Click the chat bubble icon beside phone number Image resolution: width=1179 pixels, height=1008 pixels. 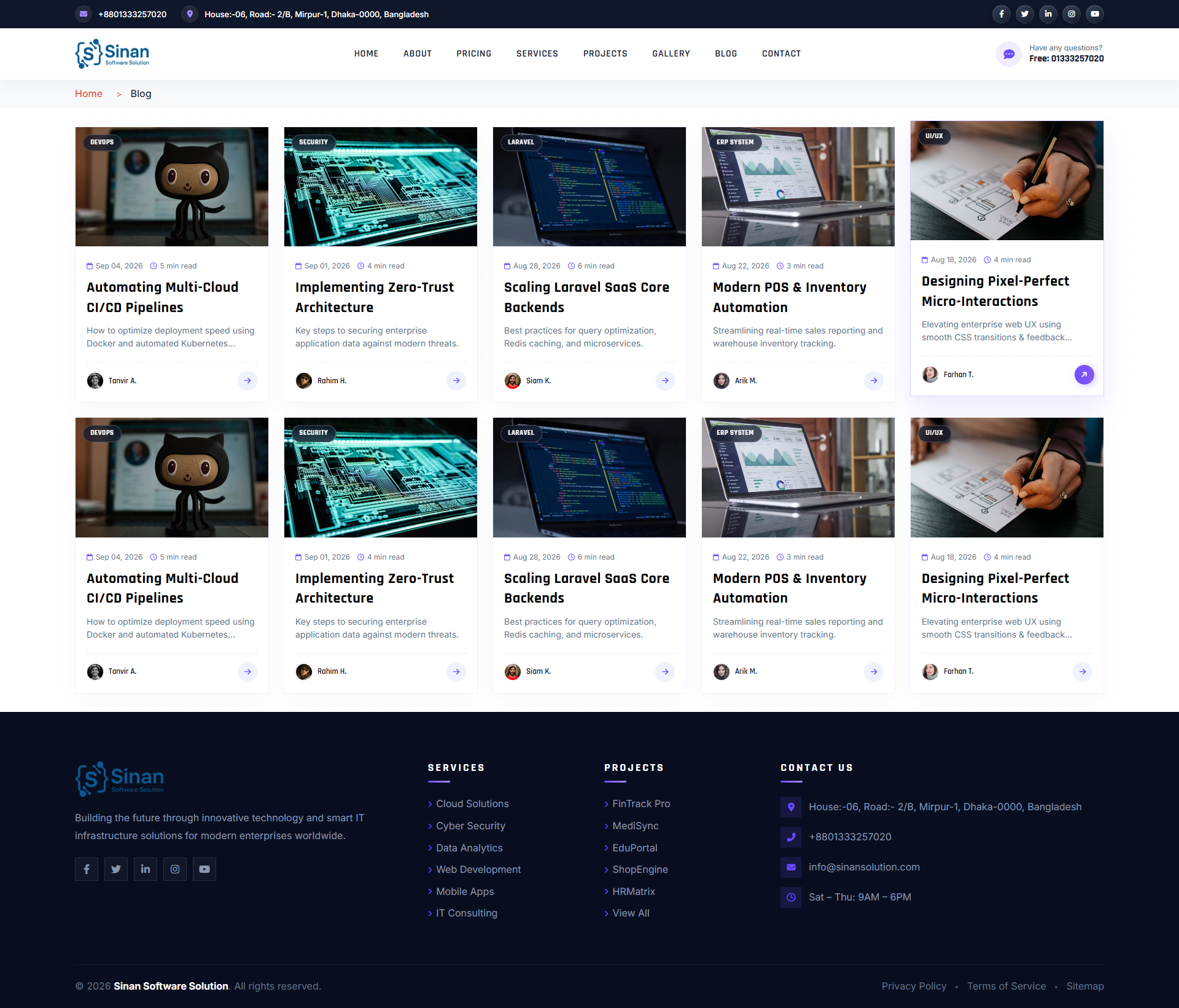(x=1008, y=54)
